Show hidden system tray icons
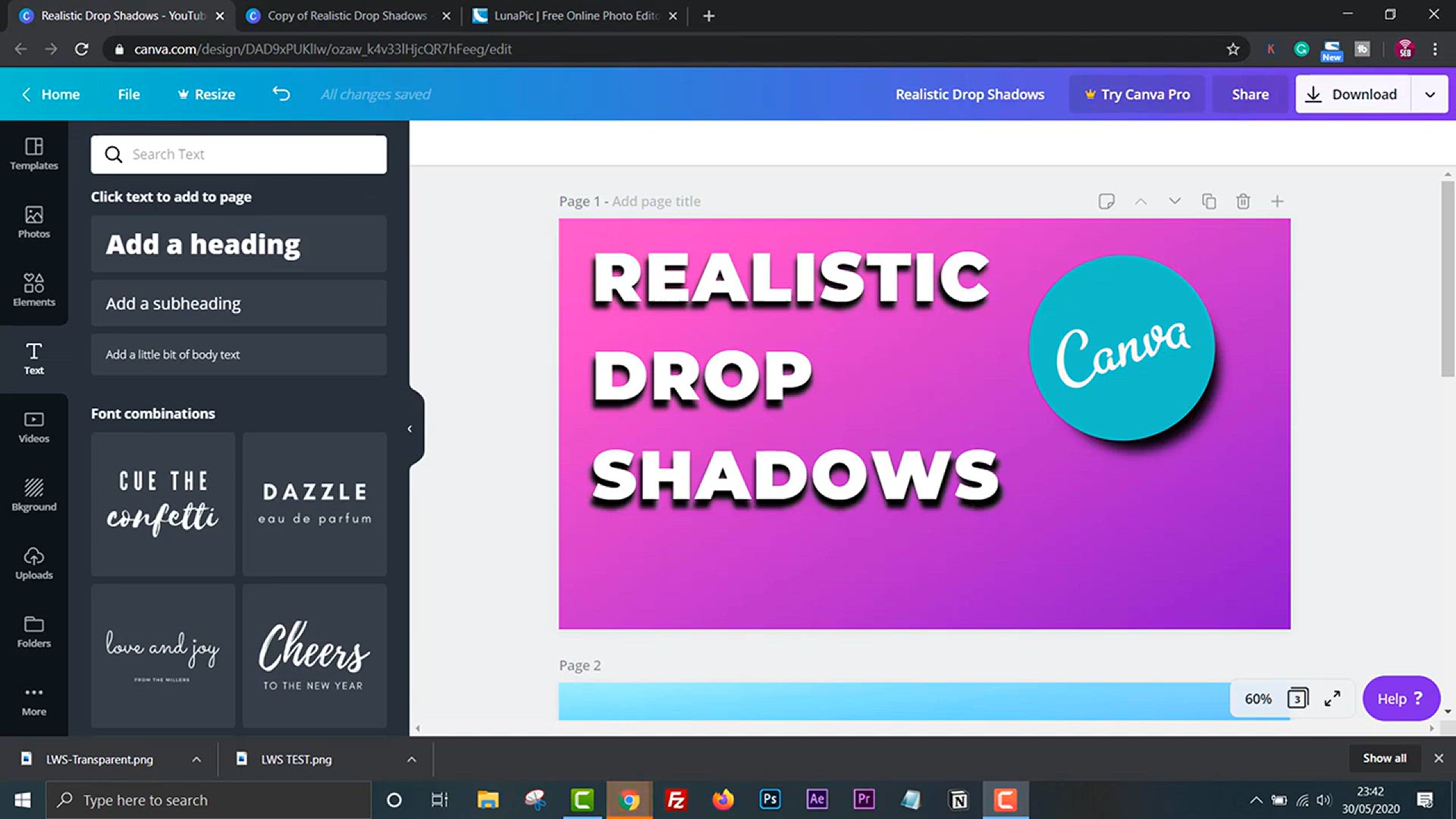1456x819 pixels. [1256, 800]
